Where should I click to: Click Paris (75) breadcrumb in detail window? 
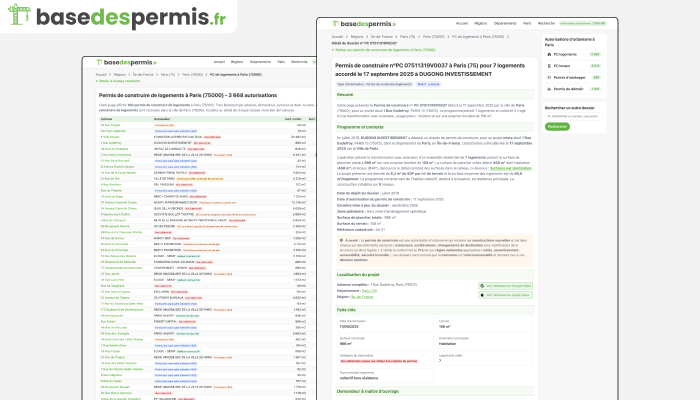point(408,37)
